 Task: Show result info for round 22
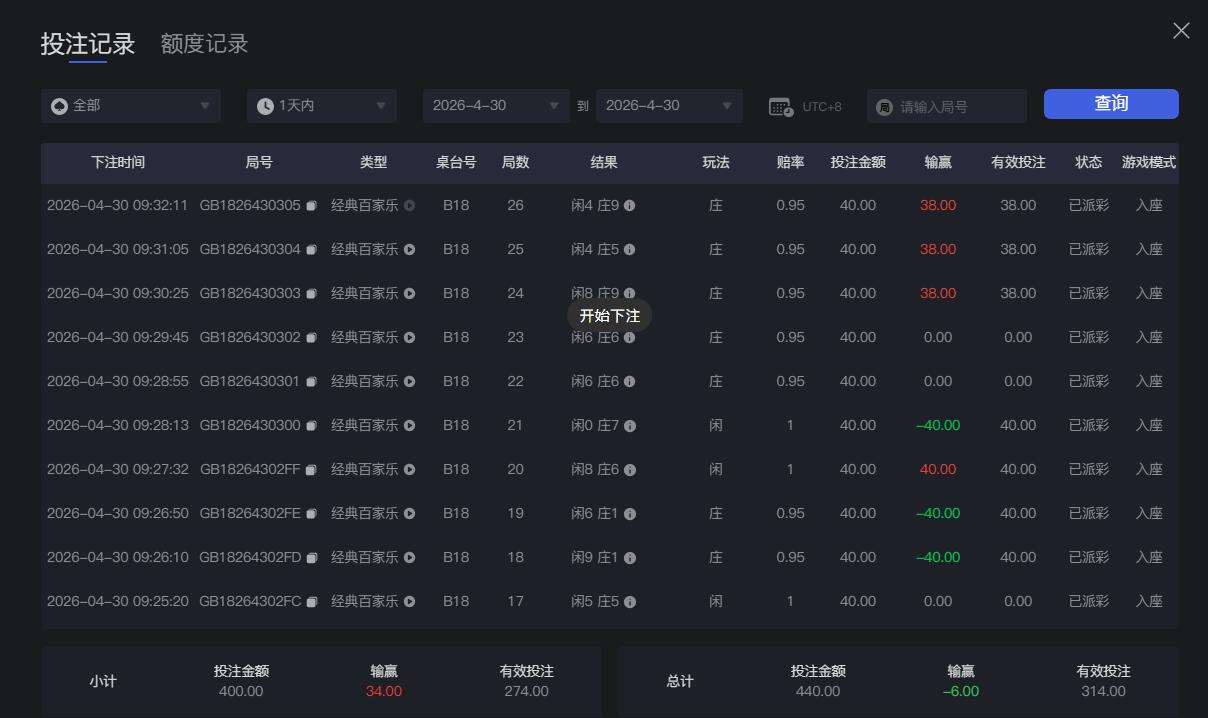[630, 382]
